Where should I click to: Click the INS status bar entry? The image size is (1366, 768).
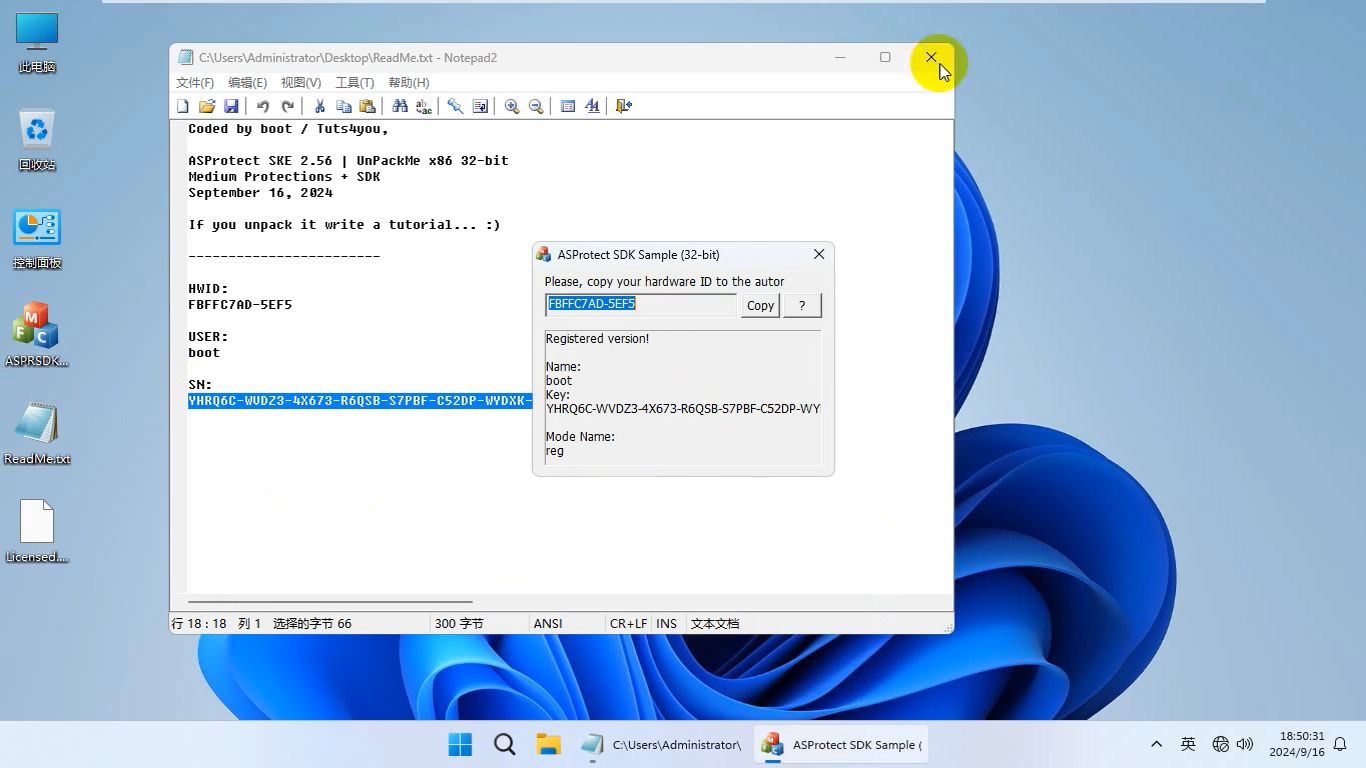point(667,623)
